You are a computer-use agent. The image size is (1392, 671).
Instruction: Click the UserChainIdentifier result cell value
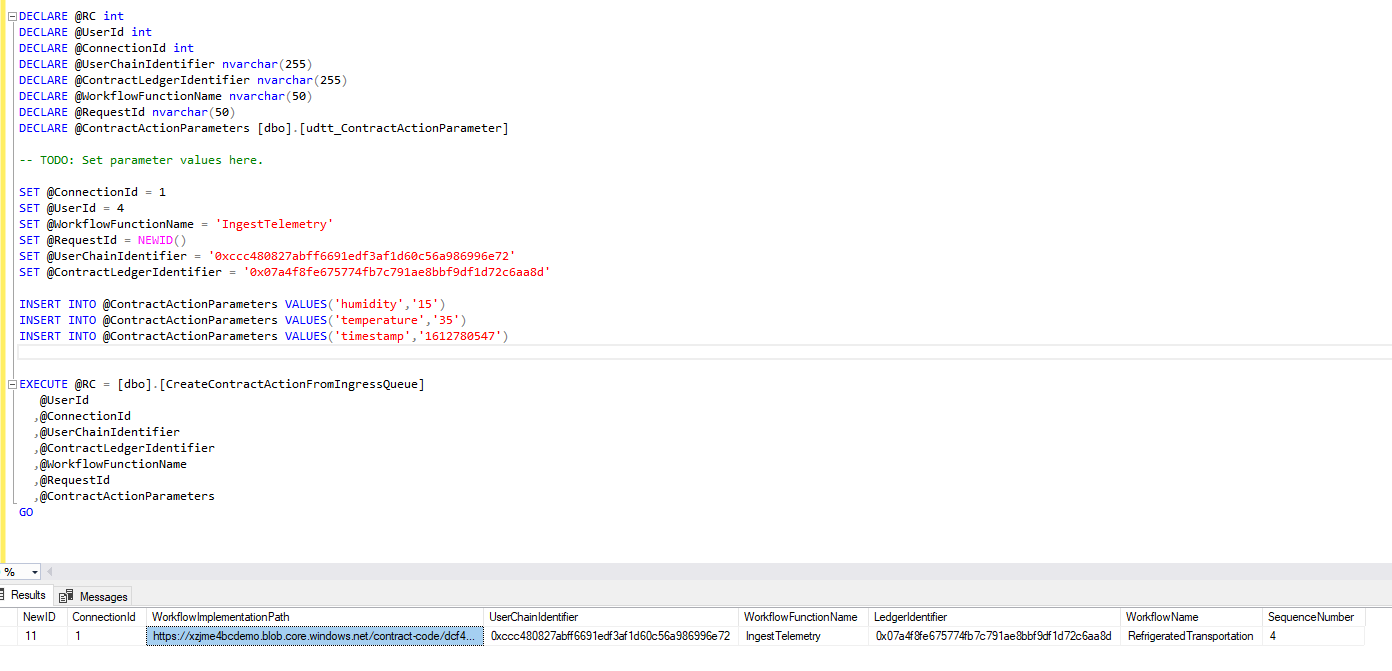pyautogui.click(x=610, y=635)
